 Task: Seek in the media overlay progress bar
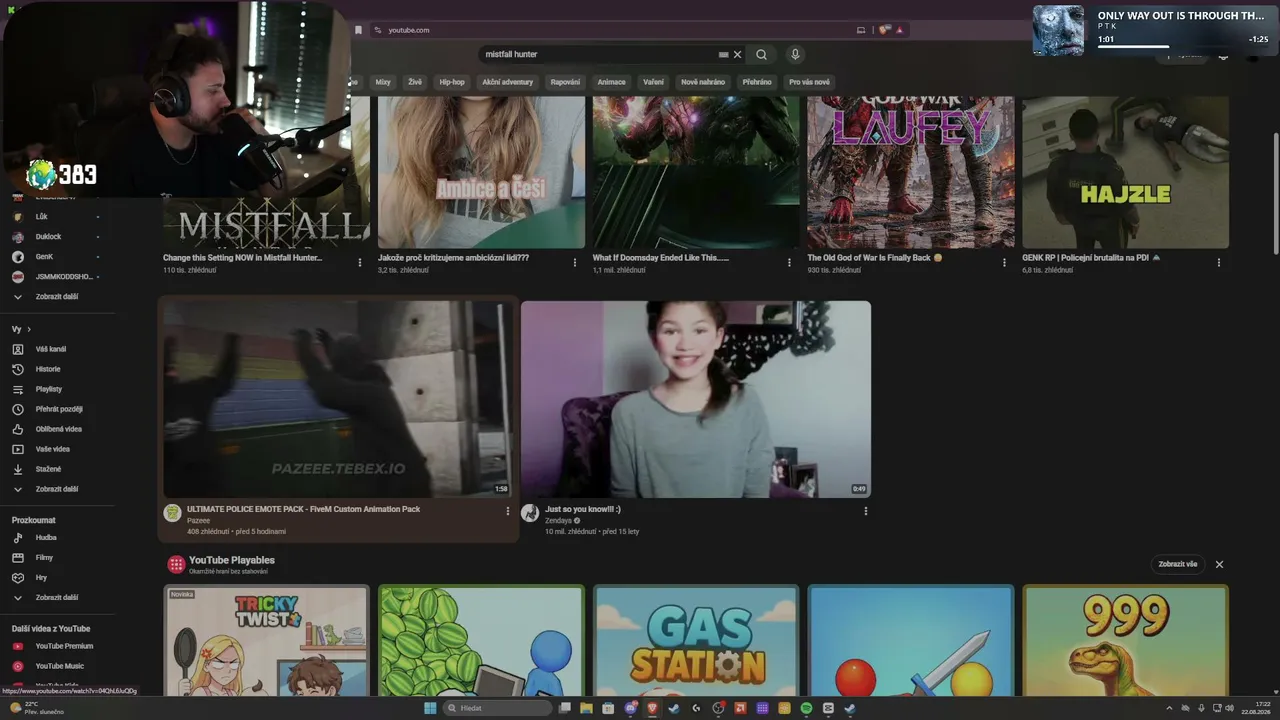[x=1183, y=46]
